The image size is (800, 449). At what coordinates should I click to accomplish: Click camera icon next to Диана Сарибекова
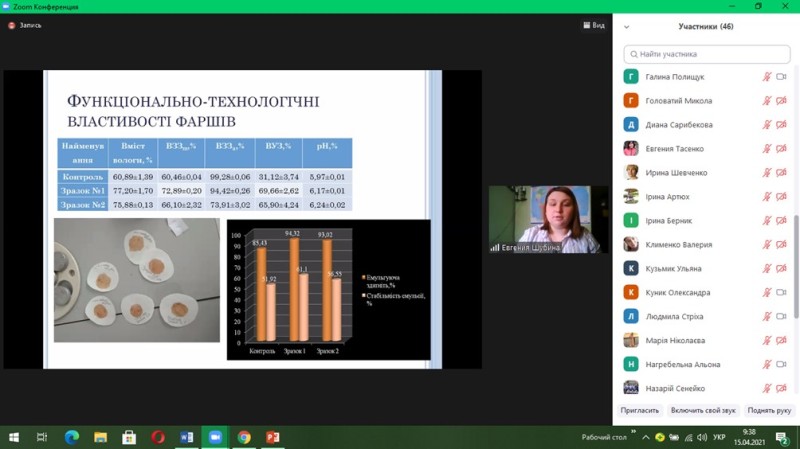tap(781, 125)
